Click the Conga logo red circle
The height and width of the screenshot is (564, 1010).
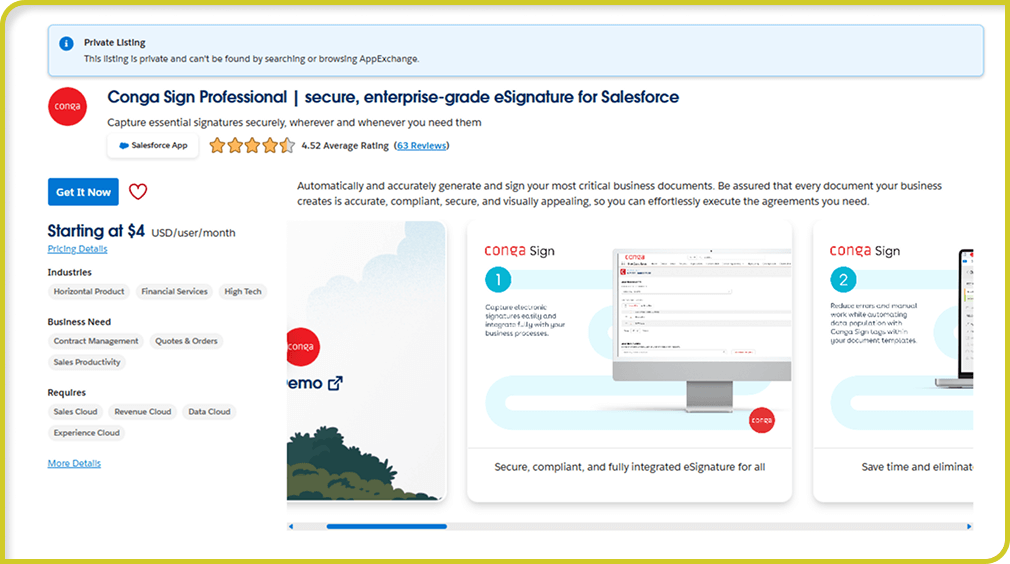click(x=67, y=108)
